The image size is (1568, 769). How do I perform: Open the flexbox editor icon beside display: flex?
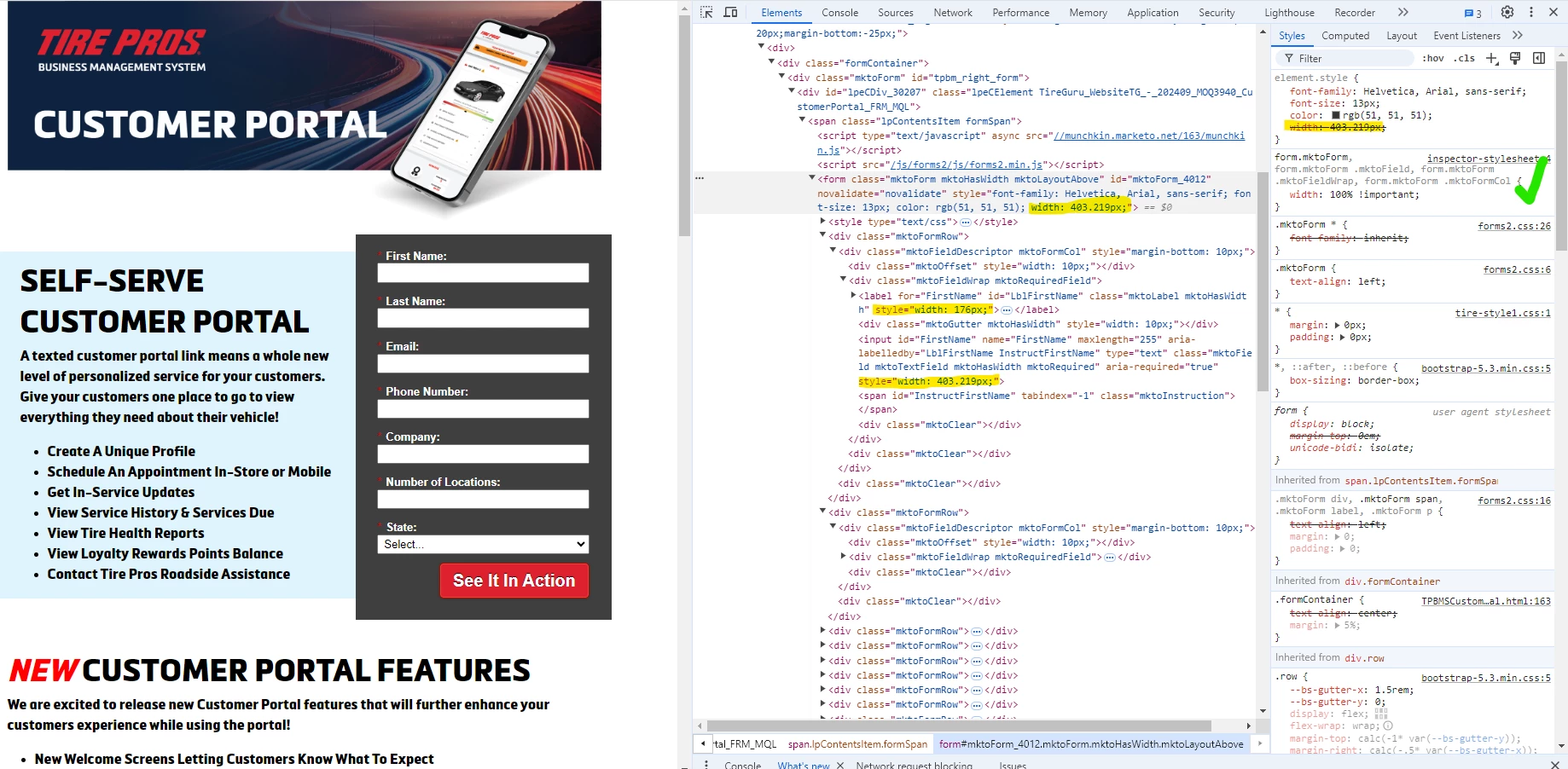click(1381, 714)
